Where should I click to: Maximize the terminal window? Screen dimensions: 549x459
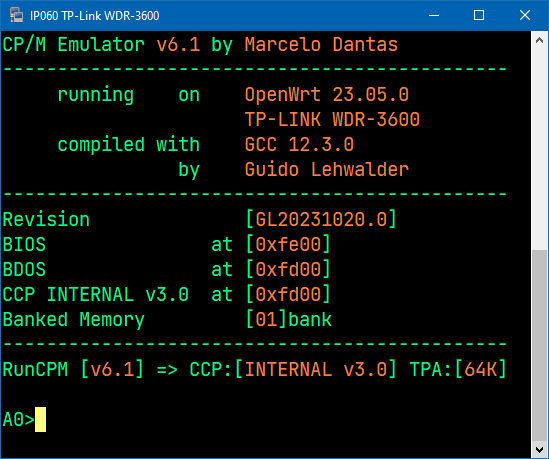click(x=479, y=15)
